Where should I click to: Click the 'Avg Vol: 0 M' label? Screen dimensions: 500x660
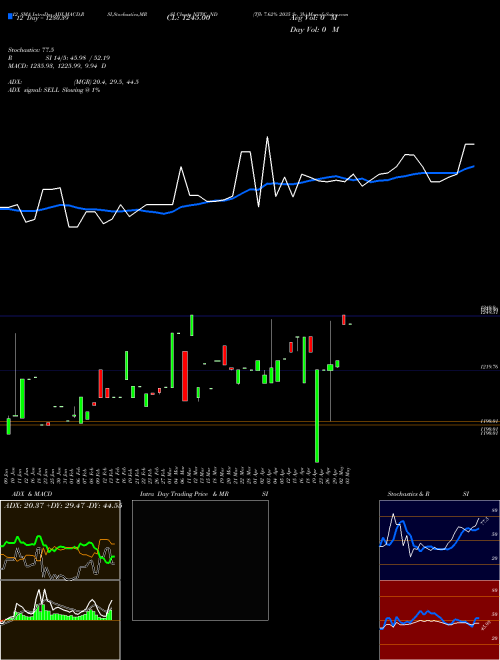coord(314,18)
